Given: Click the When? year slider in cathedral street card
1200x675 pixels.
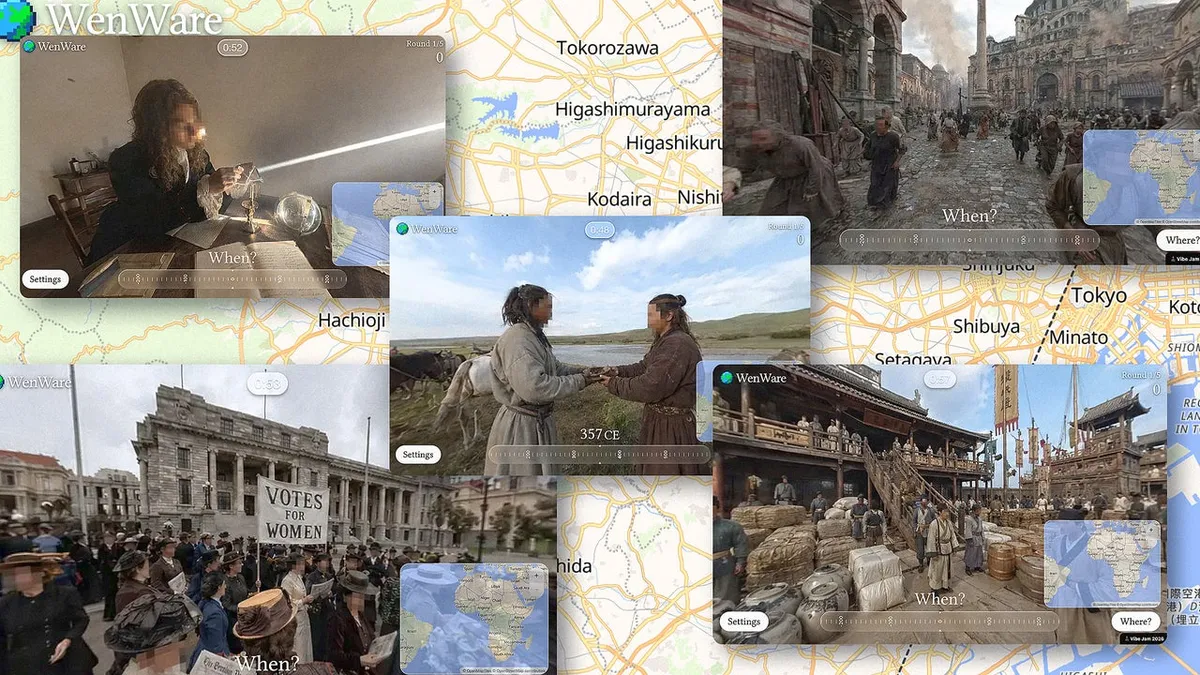Looking at the screenshot, I should (969, 240).
